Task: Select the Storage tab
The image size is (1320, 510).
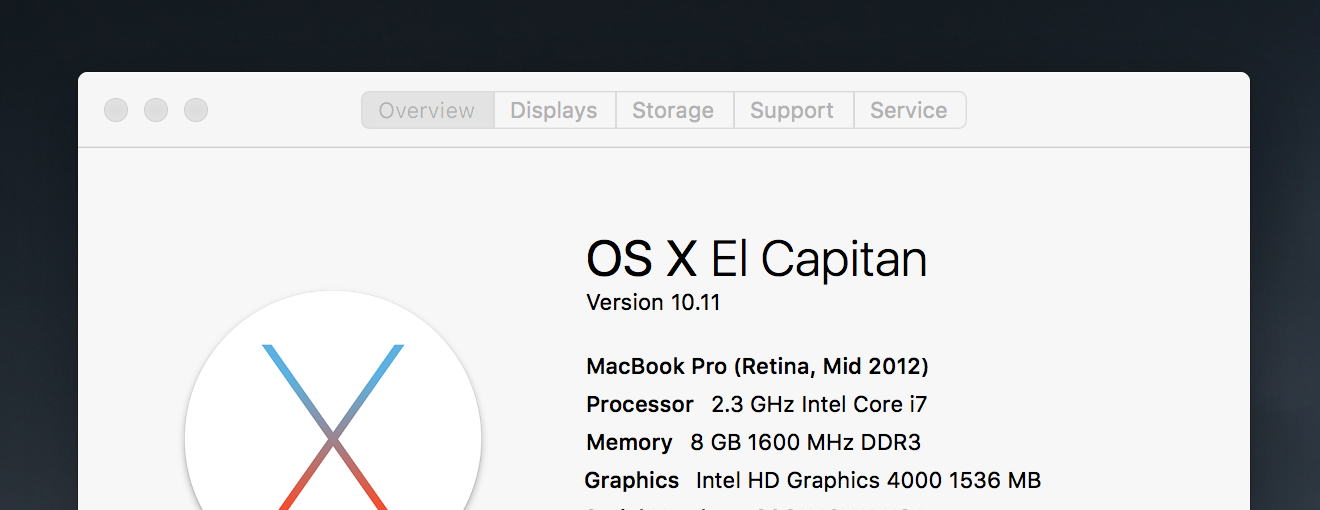Action: 673,110
